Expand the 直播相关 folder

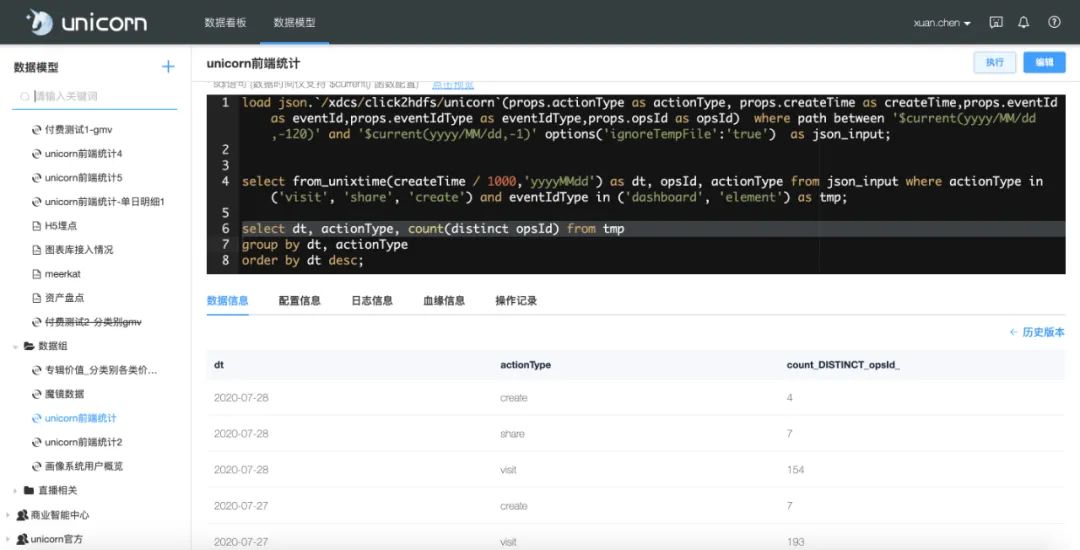coord(14,491)
